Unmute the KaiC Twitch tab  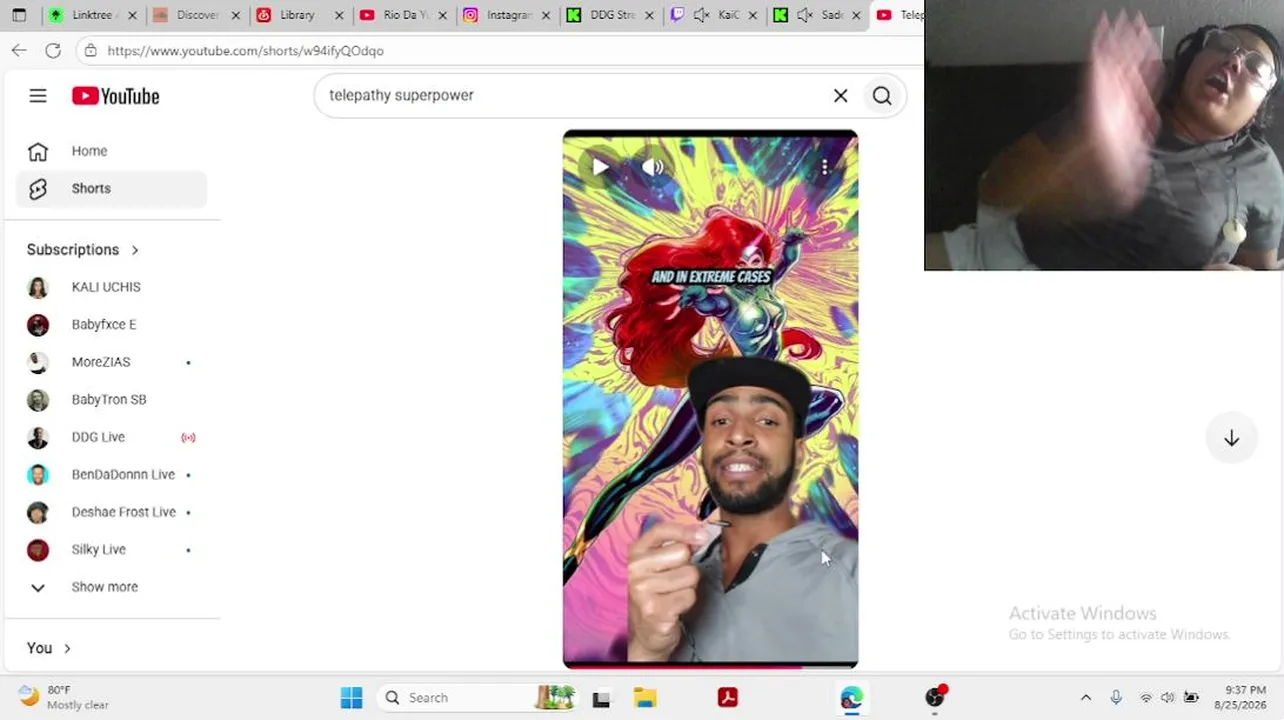[x=702, y=15]
